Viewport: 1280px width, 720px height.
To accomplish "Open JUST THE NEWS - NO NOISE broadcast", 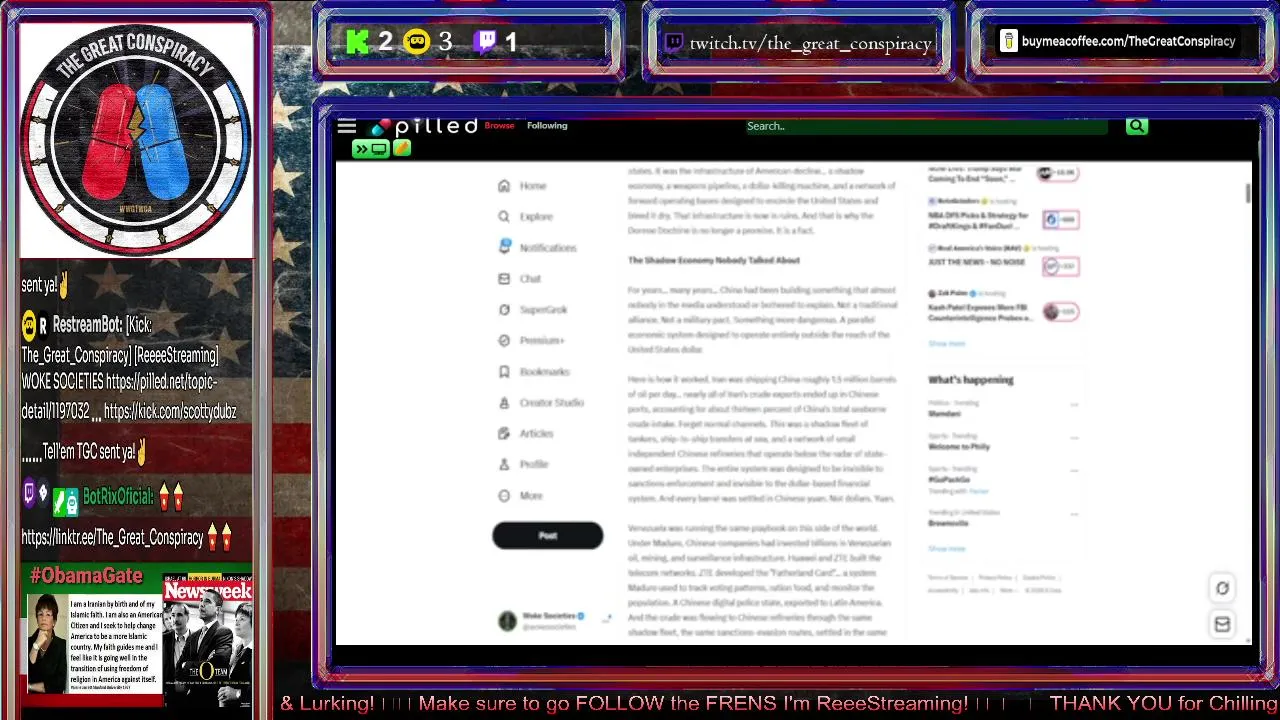I will tap(976, 262).
